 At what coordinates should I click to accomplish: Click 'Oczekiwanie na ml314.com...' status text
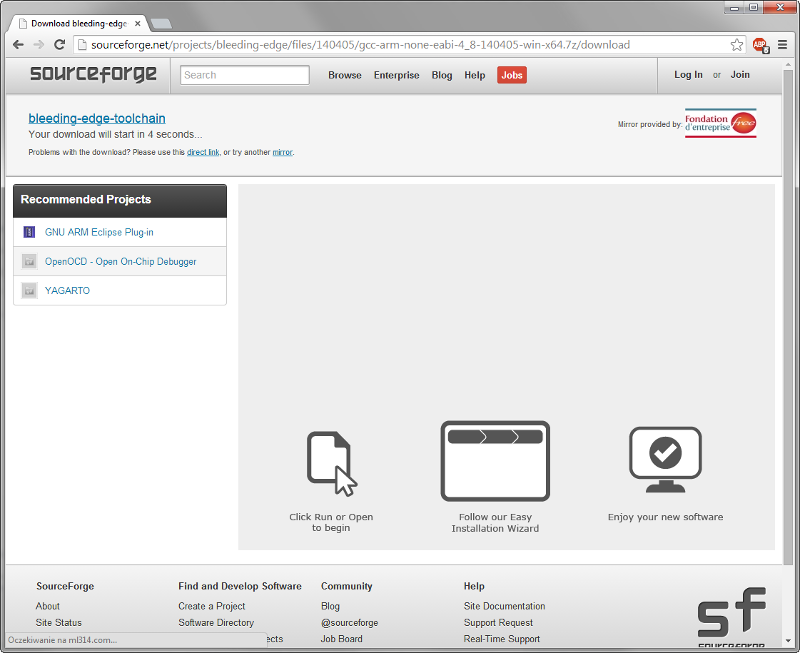click(62, 640)
